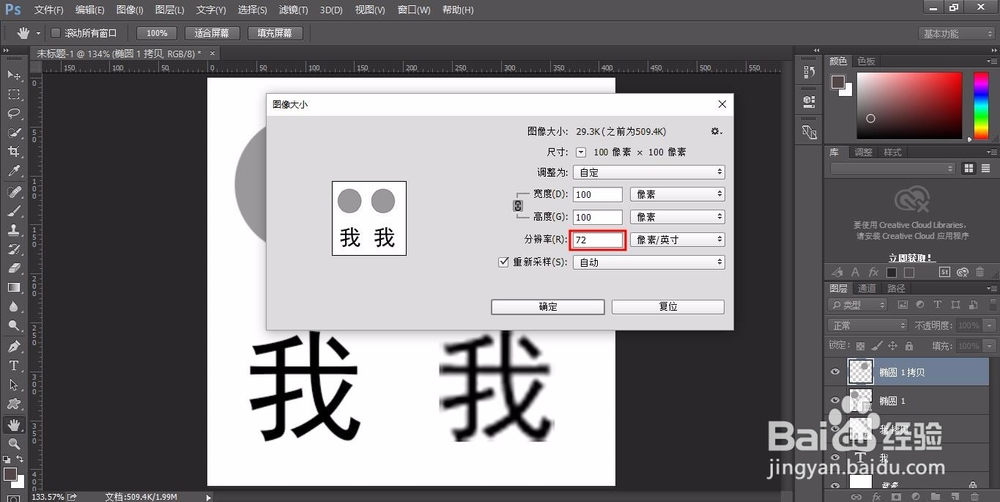The width and height of the screenshot is (1000, 502).
Task: Open the 文件(F) menu
Action: coord(48,10)
